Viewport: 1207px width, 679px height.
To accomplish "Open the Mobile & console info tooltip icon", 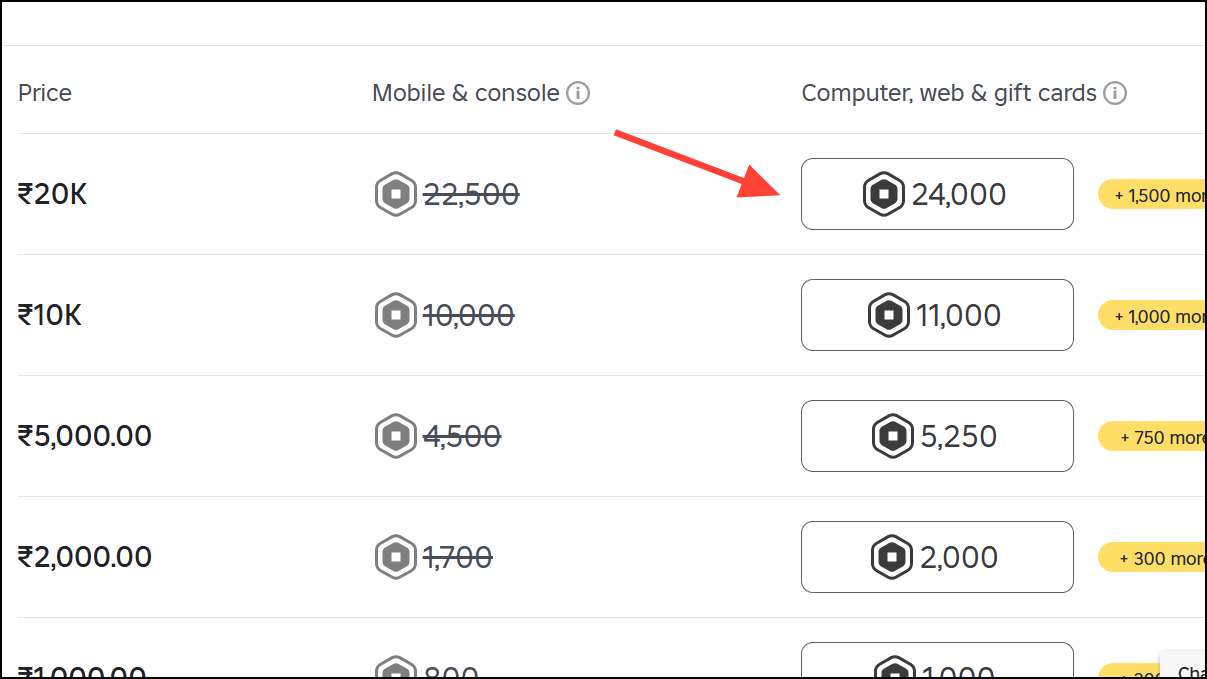I will point(578,92).
